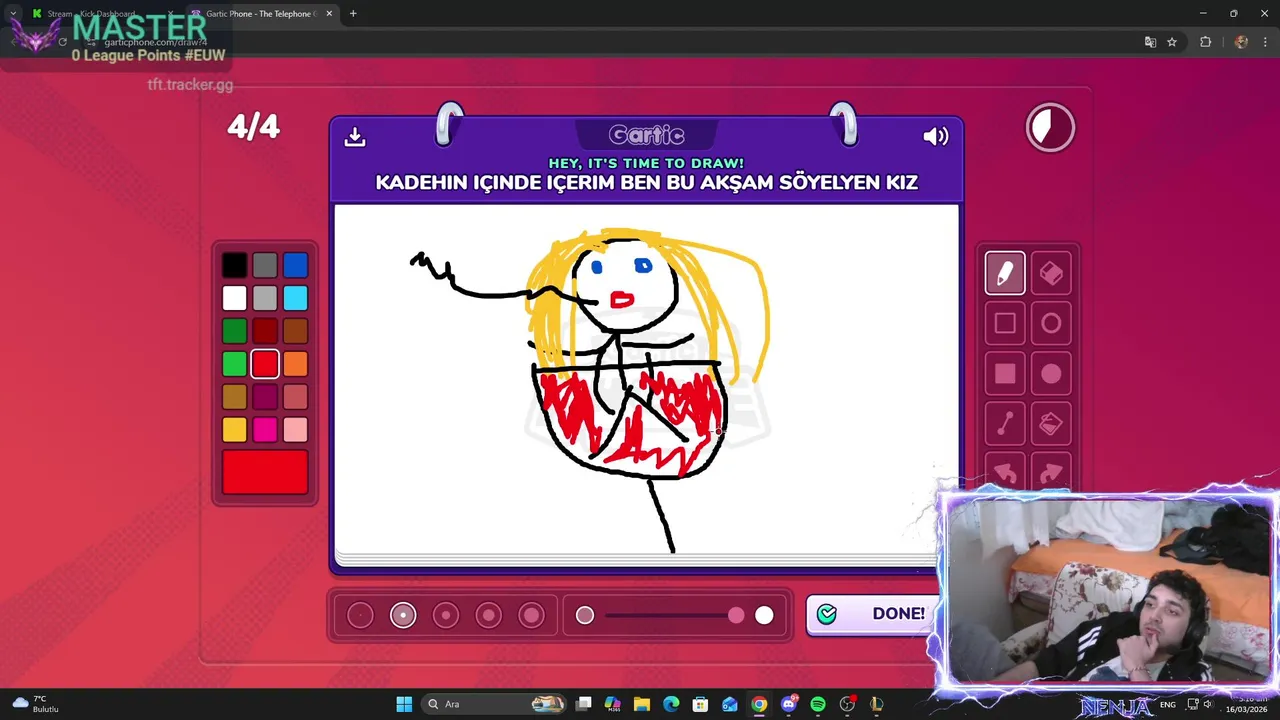1280x720 pixels.
Task: Click the taskbar search box Ara
Action: point(492,704)
